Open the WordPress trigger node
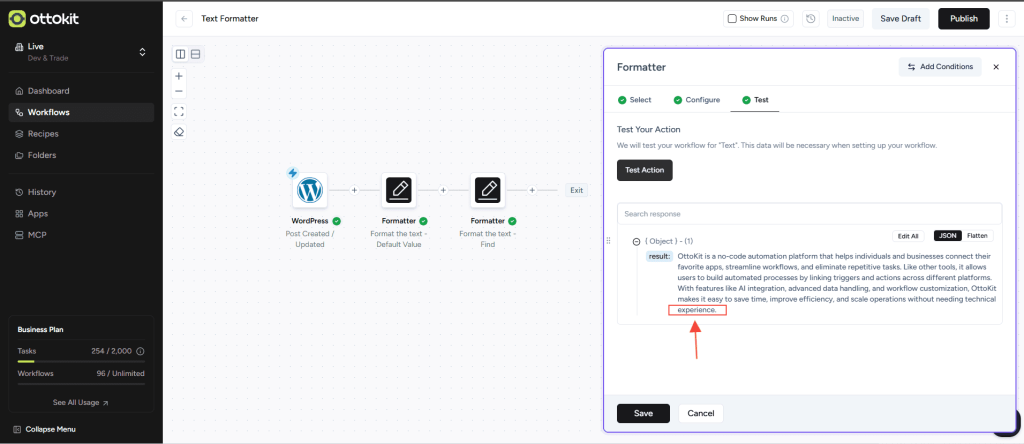 click(310, 189)
